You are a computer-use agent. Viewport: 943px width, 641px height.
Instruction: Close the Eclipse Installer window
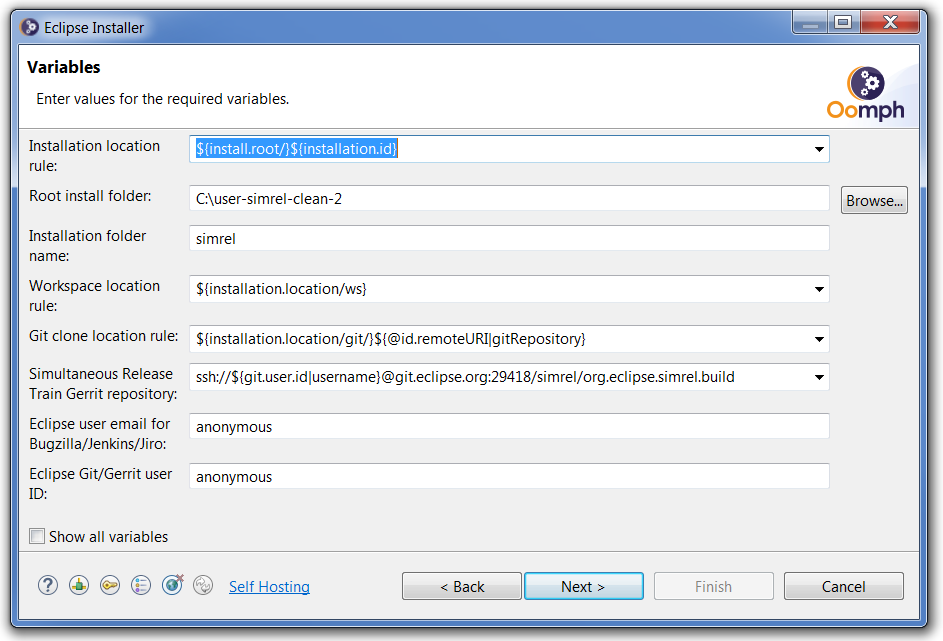[x=890, y=23]
